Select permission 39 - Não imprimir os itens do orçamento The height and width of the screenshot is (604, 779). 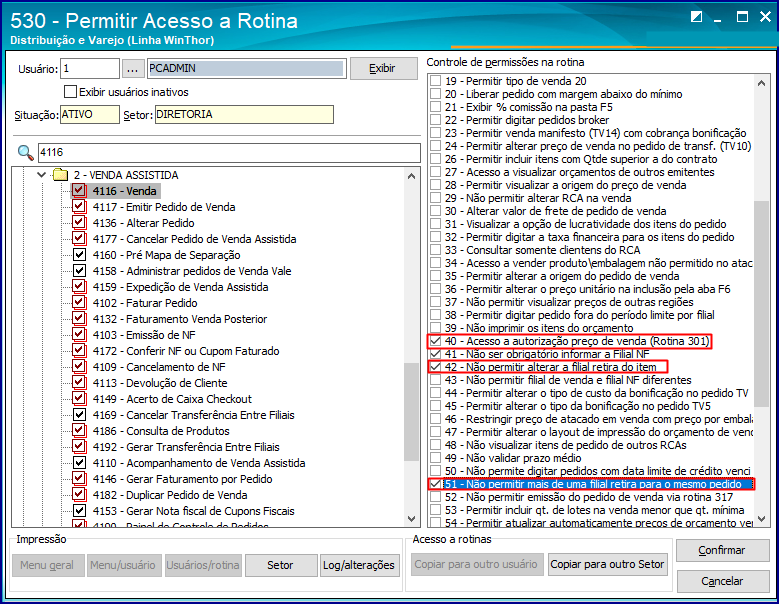[x=539, y=328]
